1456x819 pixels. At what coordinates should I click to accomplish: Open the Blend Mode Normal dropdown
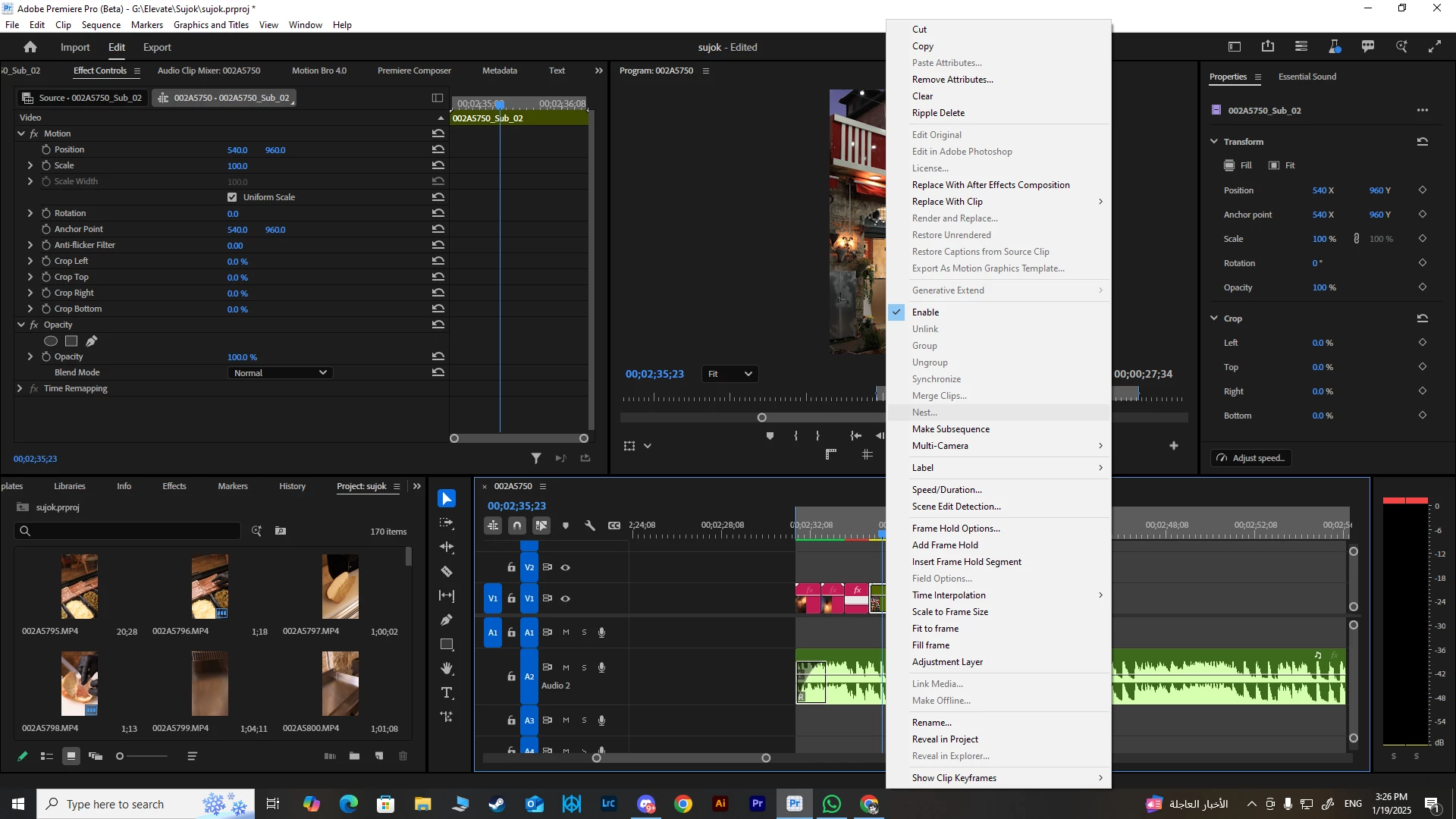(x=281, y=373)
